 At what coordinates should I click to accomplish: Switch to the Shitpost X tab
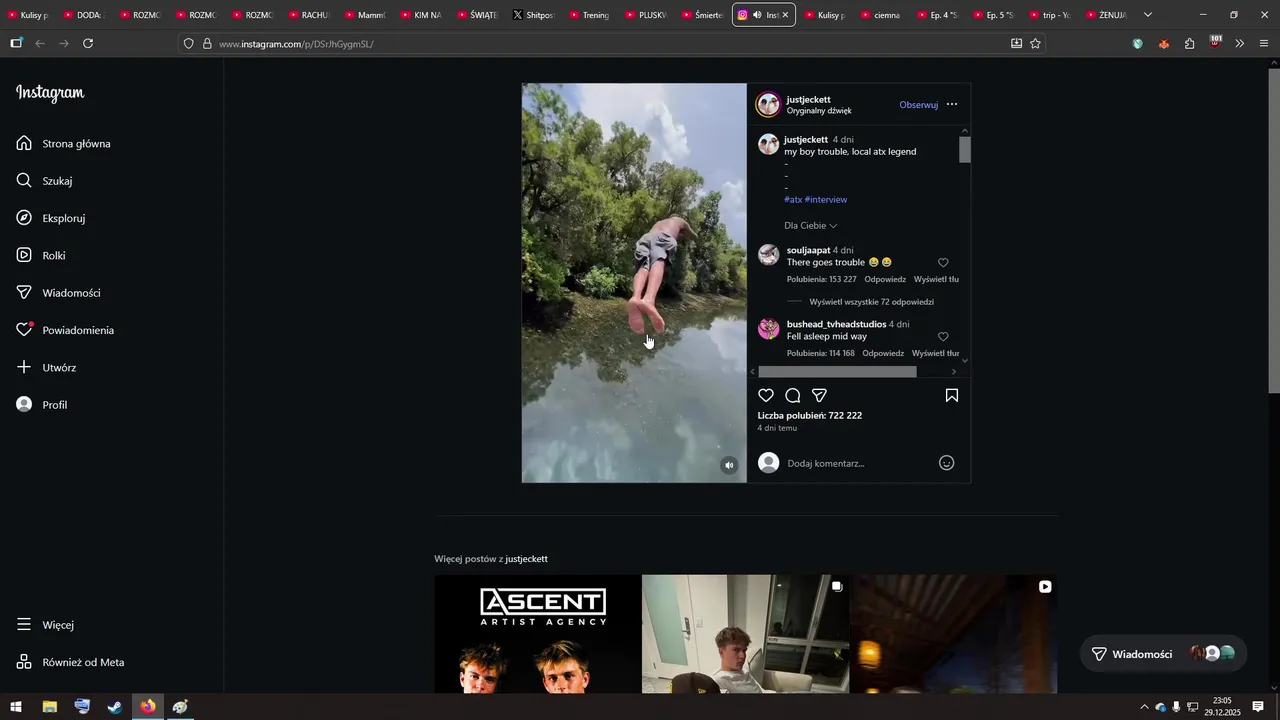(x=532, y=15)
